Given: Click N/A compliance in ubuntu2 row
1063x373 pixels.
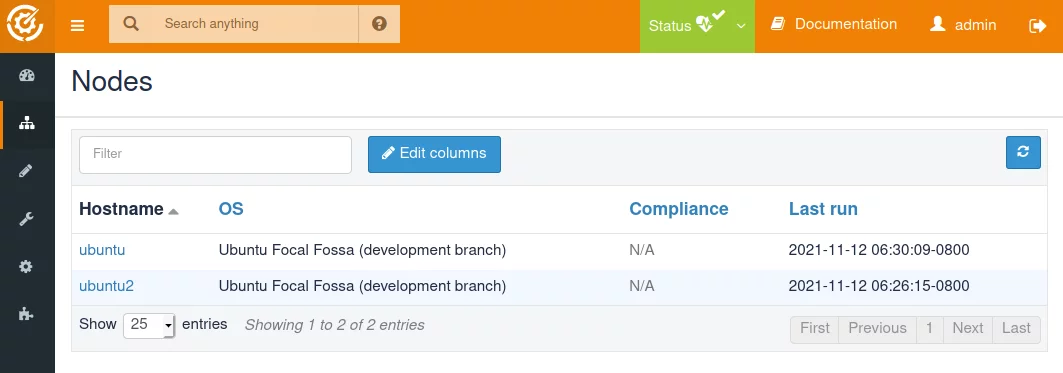Looking at the screenshot, I should point(642,286).
